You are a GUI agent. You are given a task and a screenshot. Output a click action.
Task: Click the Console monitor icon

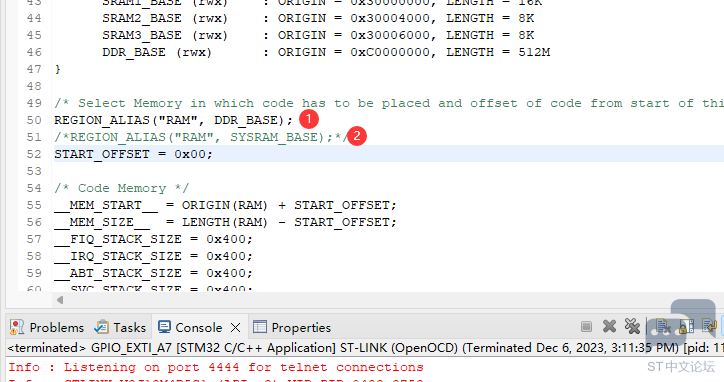point(164,327)
